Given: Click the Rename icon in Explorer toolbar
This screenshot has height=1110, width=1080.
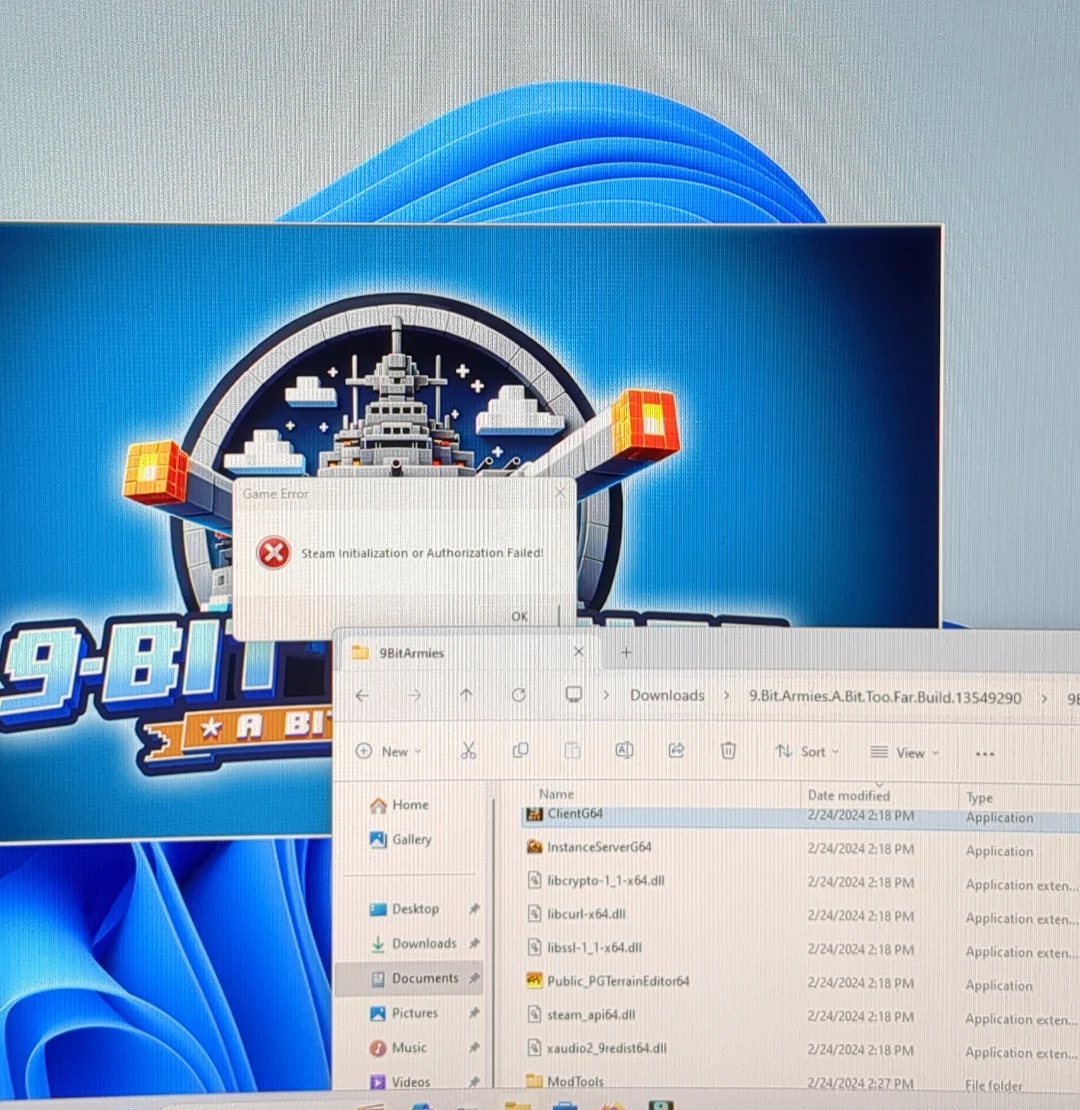Looking at the screenshot, I should (x=624, y=751).
